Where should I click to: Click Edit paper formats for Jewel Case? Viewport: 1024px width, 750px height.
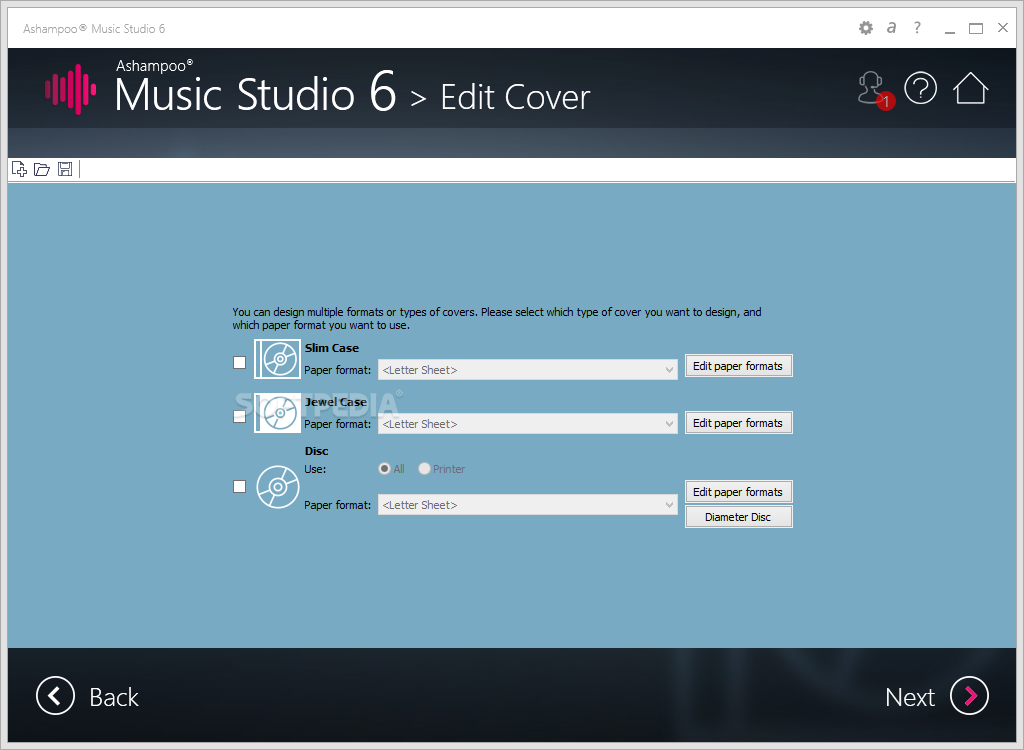739,423
